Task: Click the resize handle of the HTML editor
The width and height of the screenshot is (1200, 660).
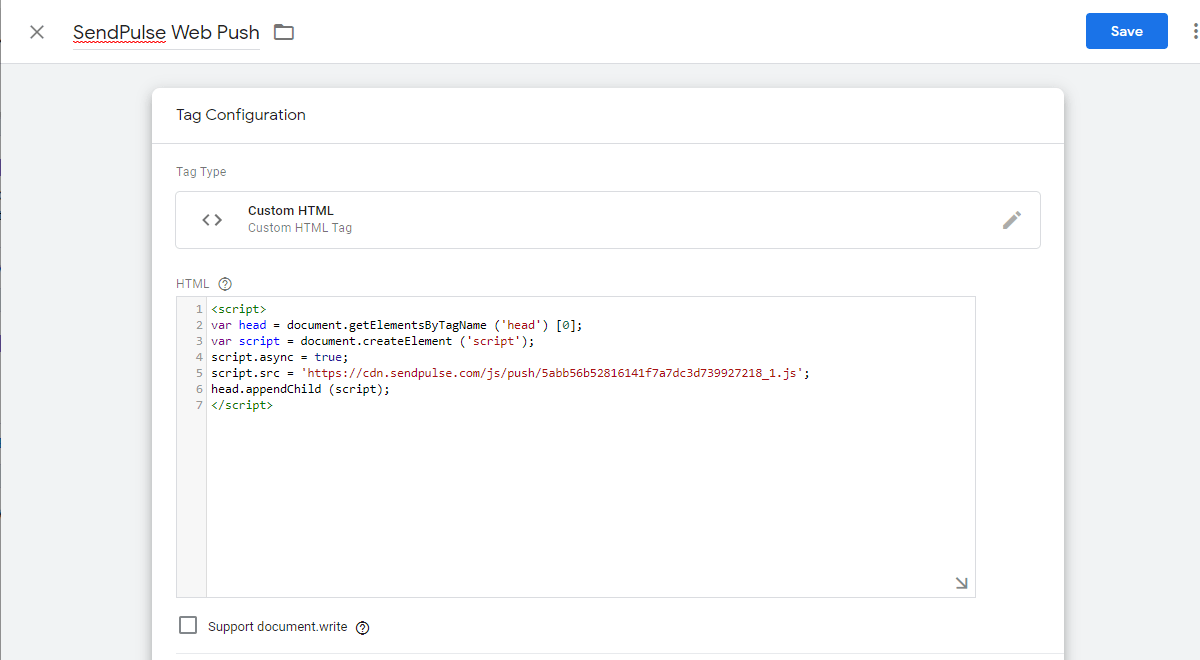Action: coord(961,583)
